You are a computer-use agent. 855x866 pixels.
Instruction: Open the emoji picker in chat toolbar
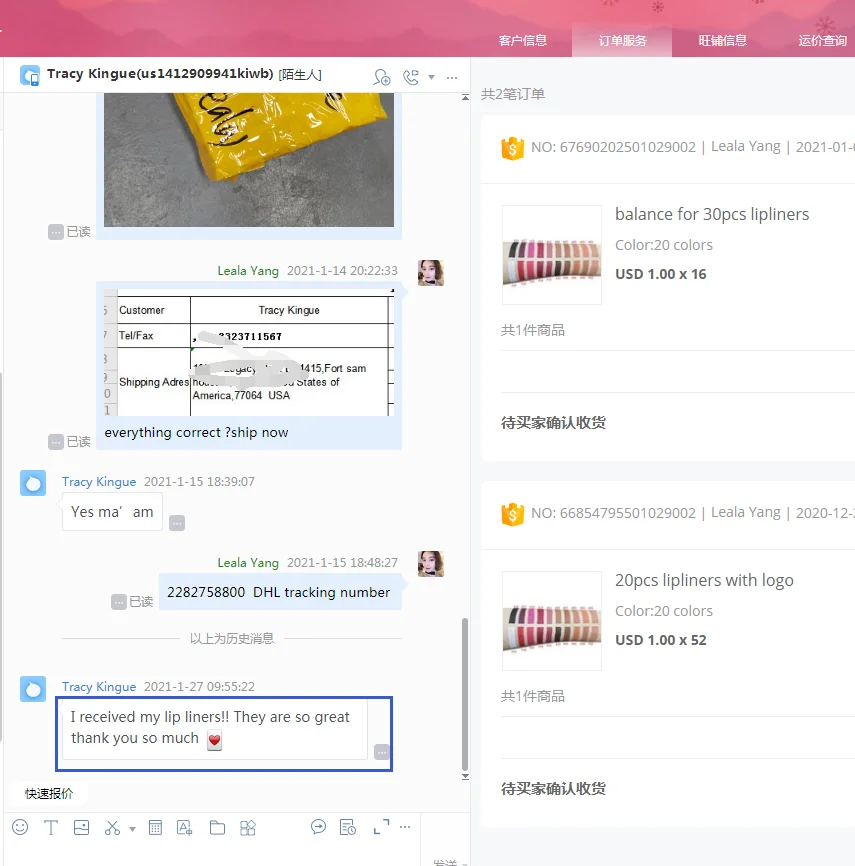(20, 827)
